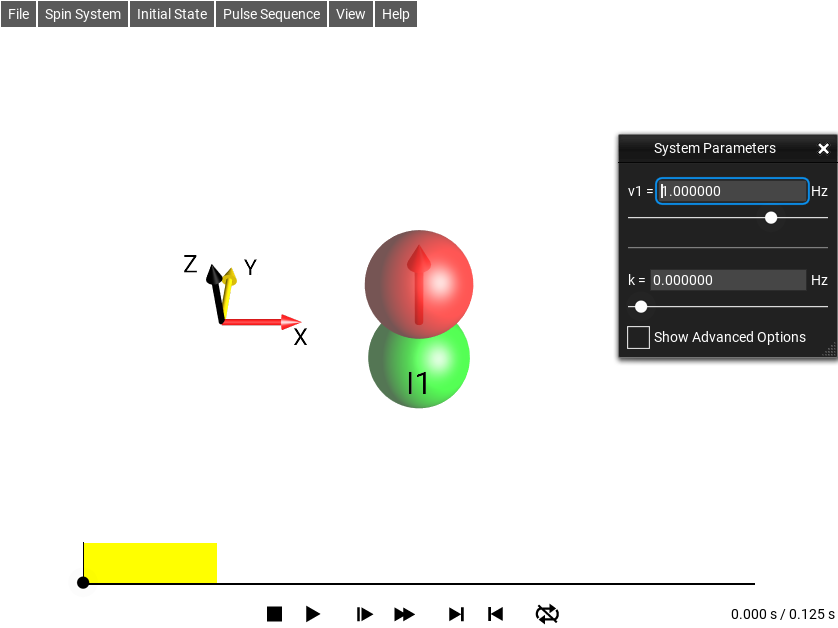838x628 pixels.
Task: Step forward one frame
Action: 365,614
